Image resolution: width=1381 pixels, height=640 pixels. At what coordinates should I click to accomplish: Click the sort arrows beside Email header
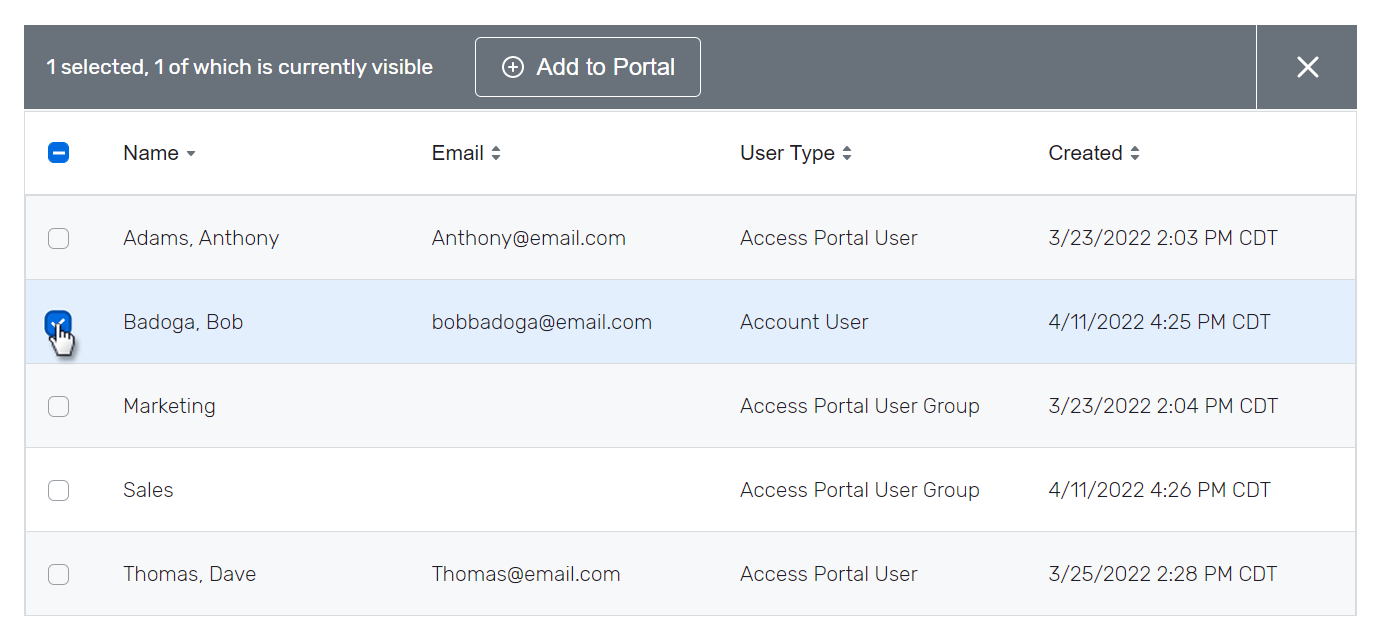pos(497,152)
